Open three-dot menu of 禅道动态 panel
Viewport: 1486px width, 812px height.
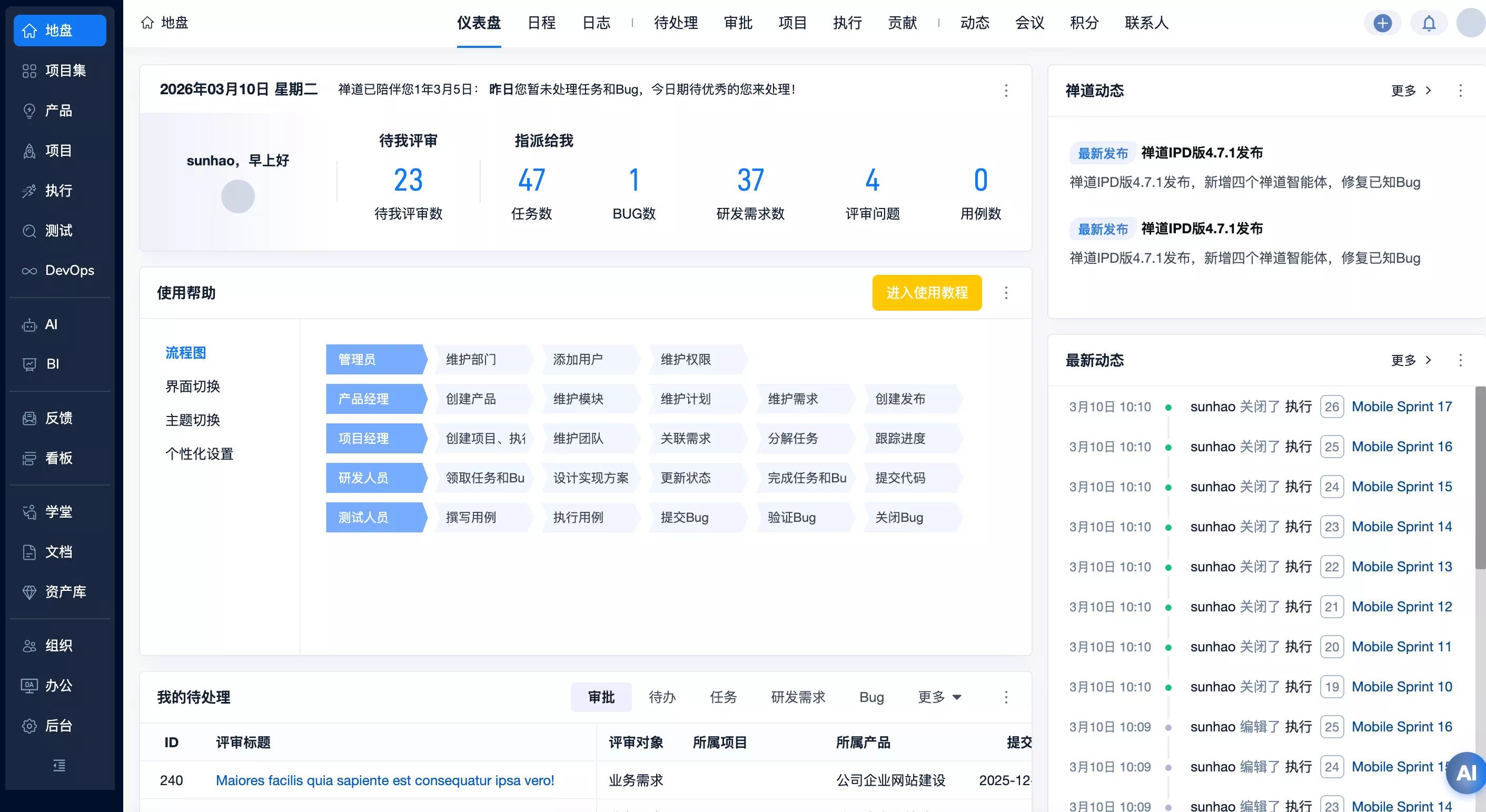pos(1460,91)
